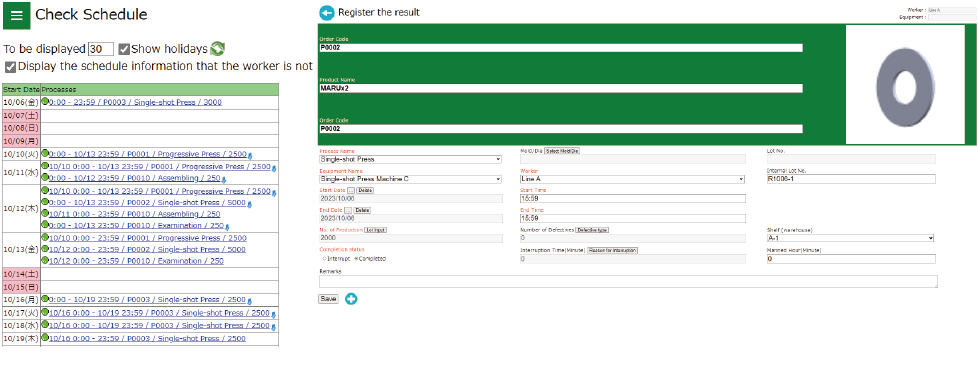Open 10/06 P0003 Single-shot Press 3000 link
The height and width of the screenshot is (378, 978).
tap(135, 102)
